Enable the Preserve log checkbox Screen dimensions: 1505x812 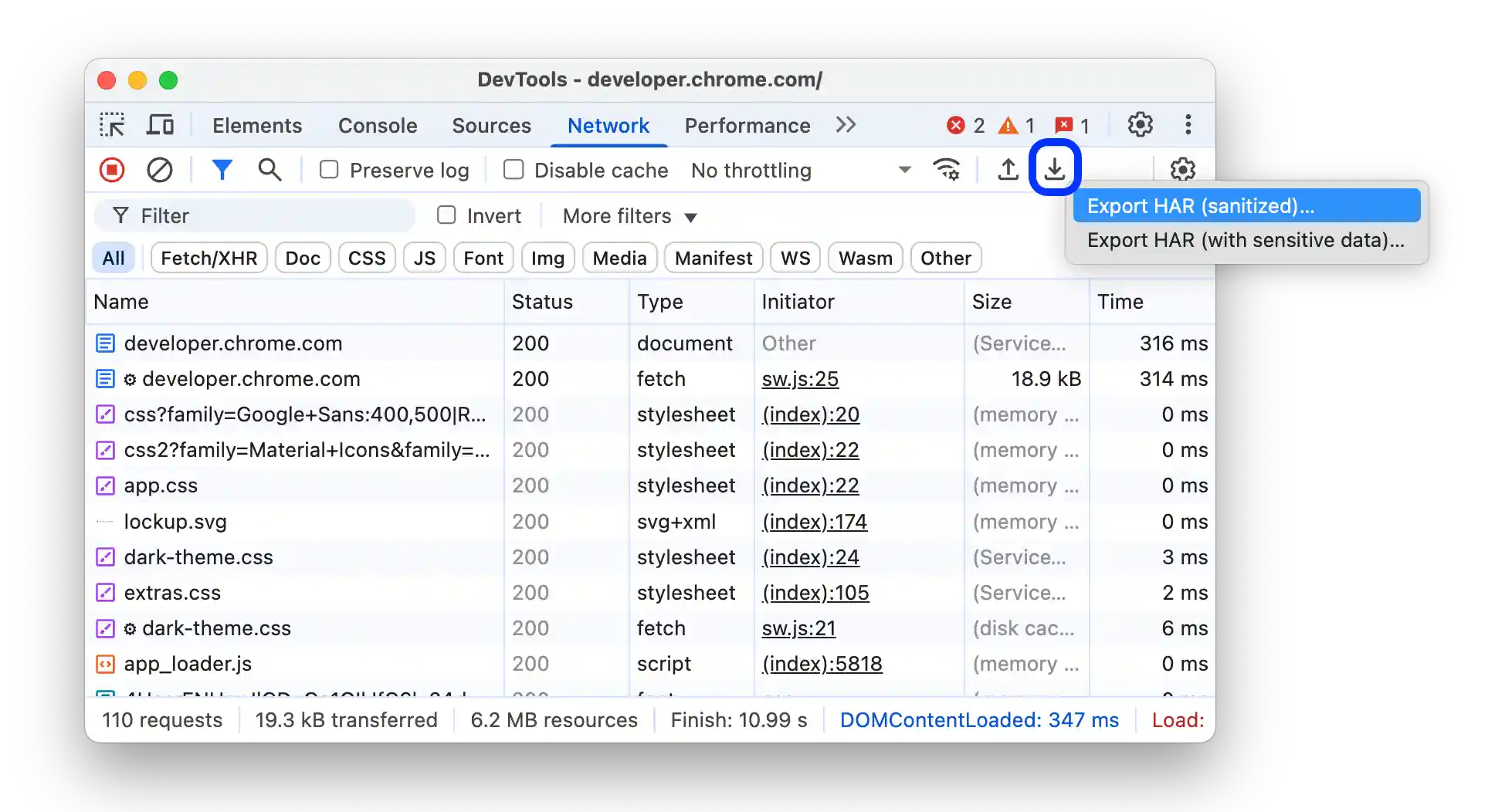330,169
